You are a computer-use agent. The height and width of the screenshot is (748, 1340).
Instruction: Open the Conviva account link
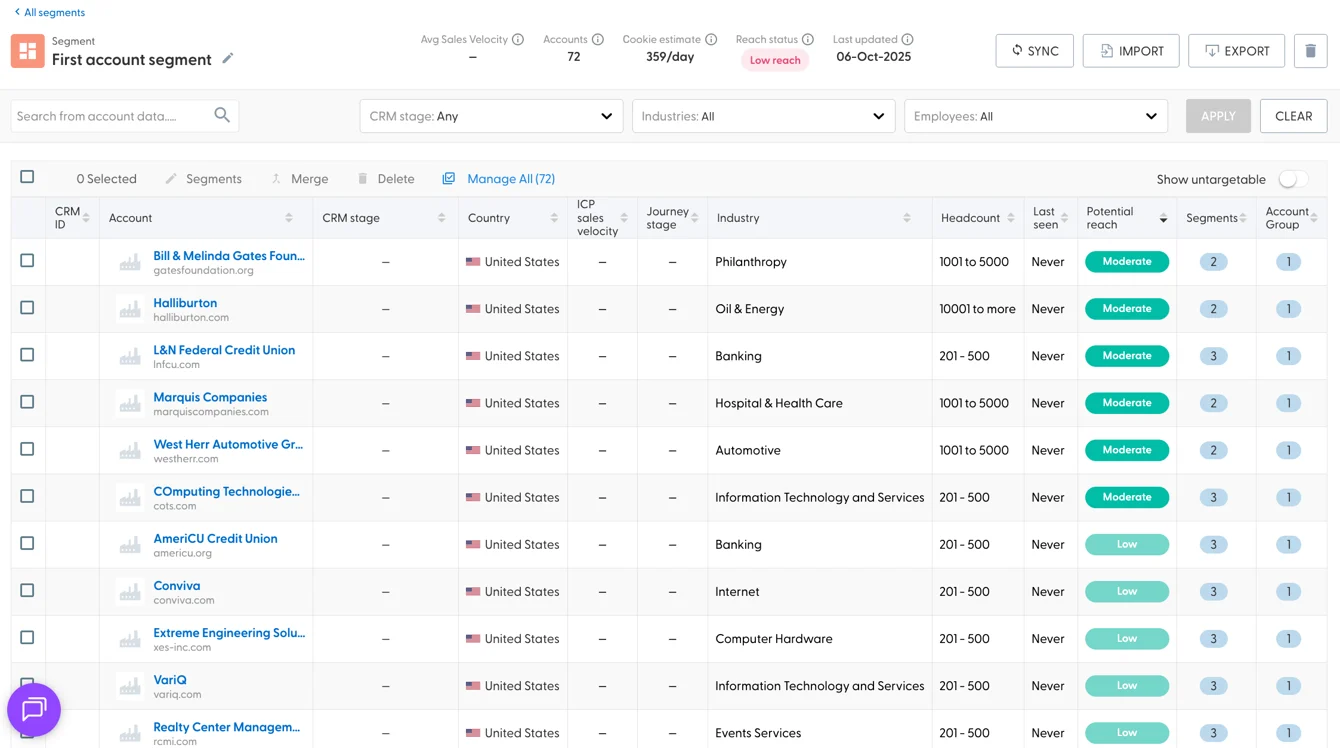click(177, 586)
